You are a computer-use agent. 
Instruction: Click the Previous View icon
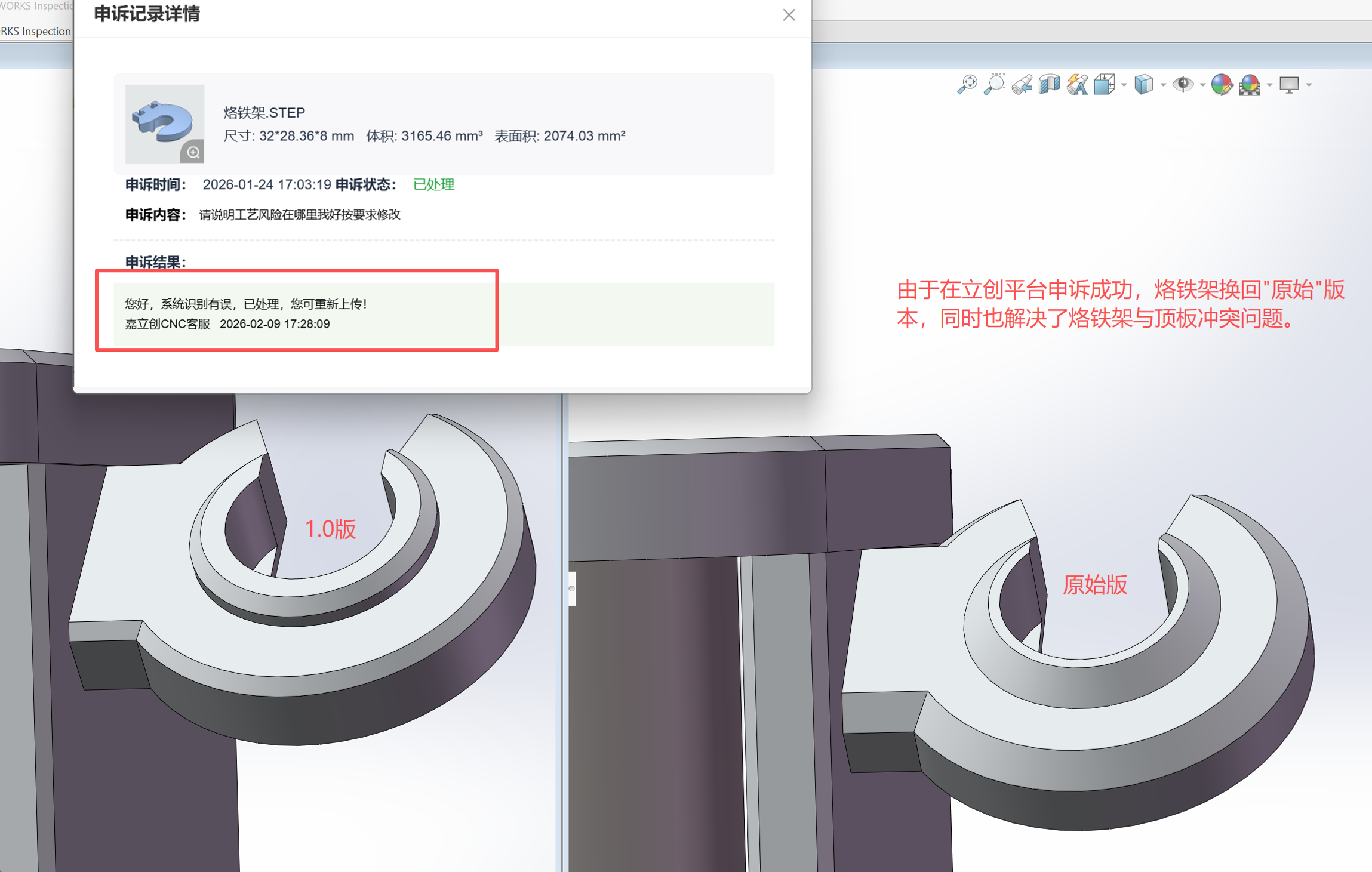coord(1022,85)
